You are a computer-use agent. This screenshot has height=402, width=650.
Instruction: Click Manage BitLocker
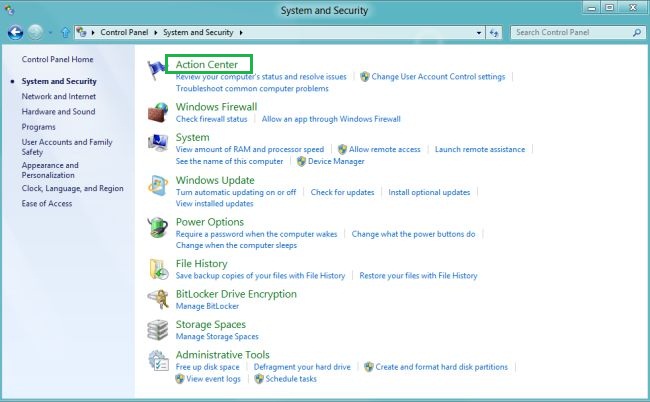207,306
